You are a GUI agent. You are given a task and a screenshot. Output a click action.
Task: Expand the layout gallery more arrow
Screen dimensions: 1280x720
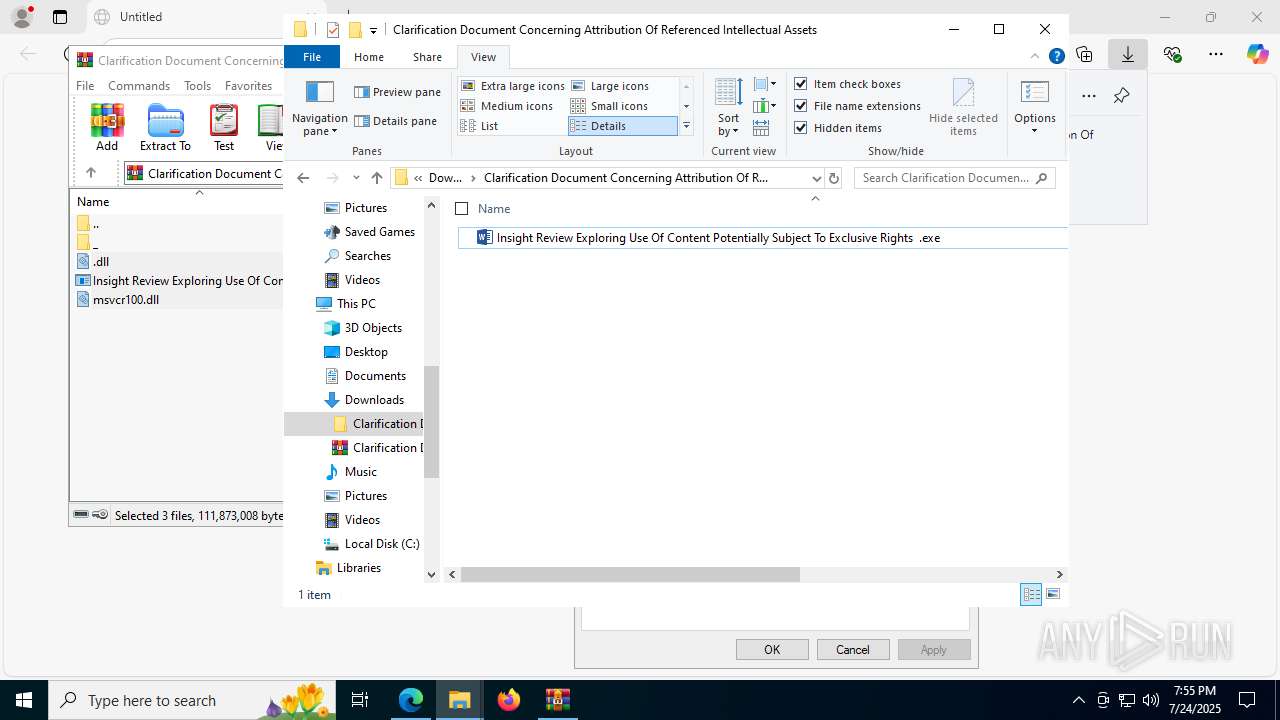point(686,126)
